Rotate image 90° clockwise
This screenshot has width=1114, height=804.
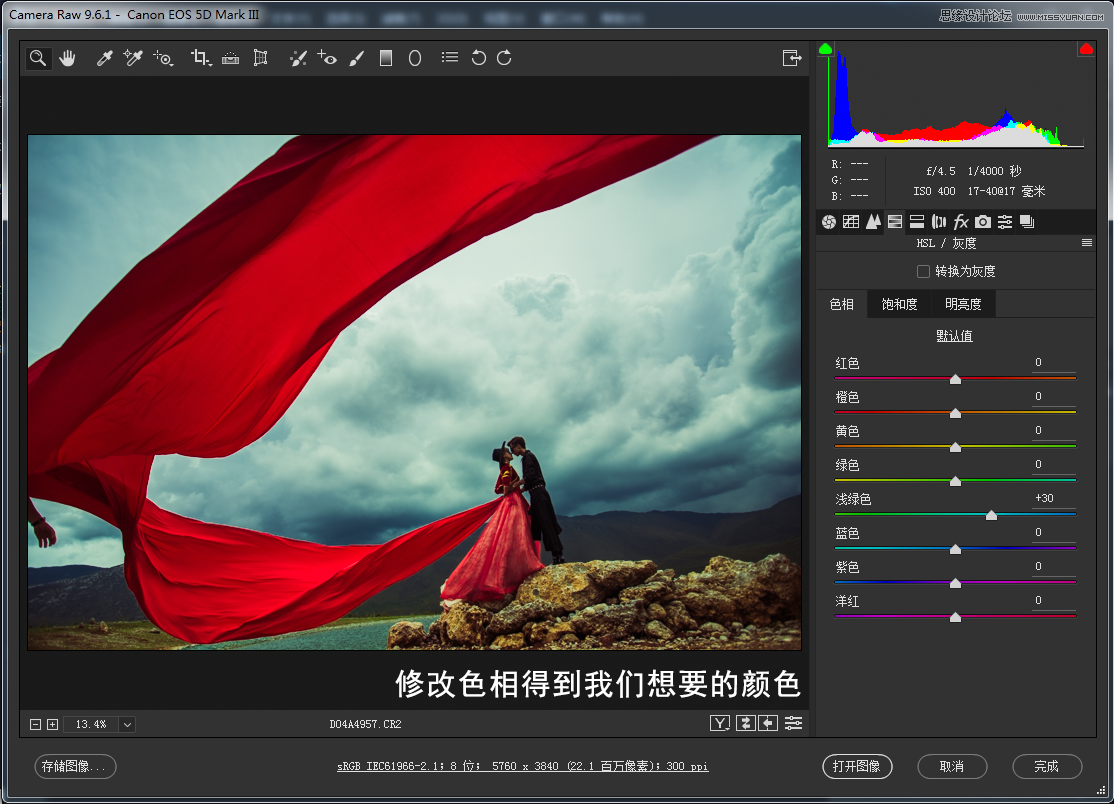tap(504, 58)
